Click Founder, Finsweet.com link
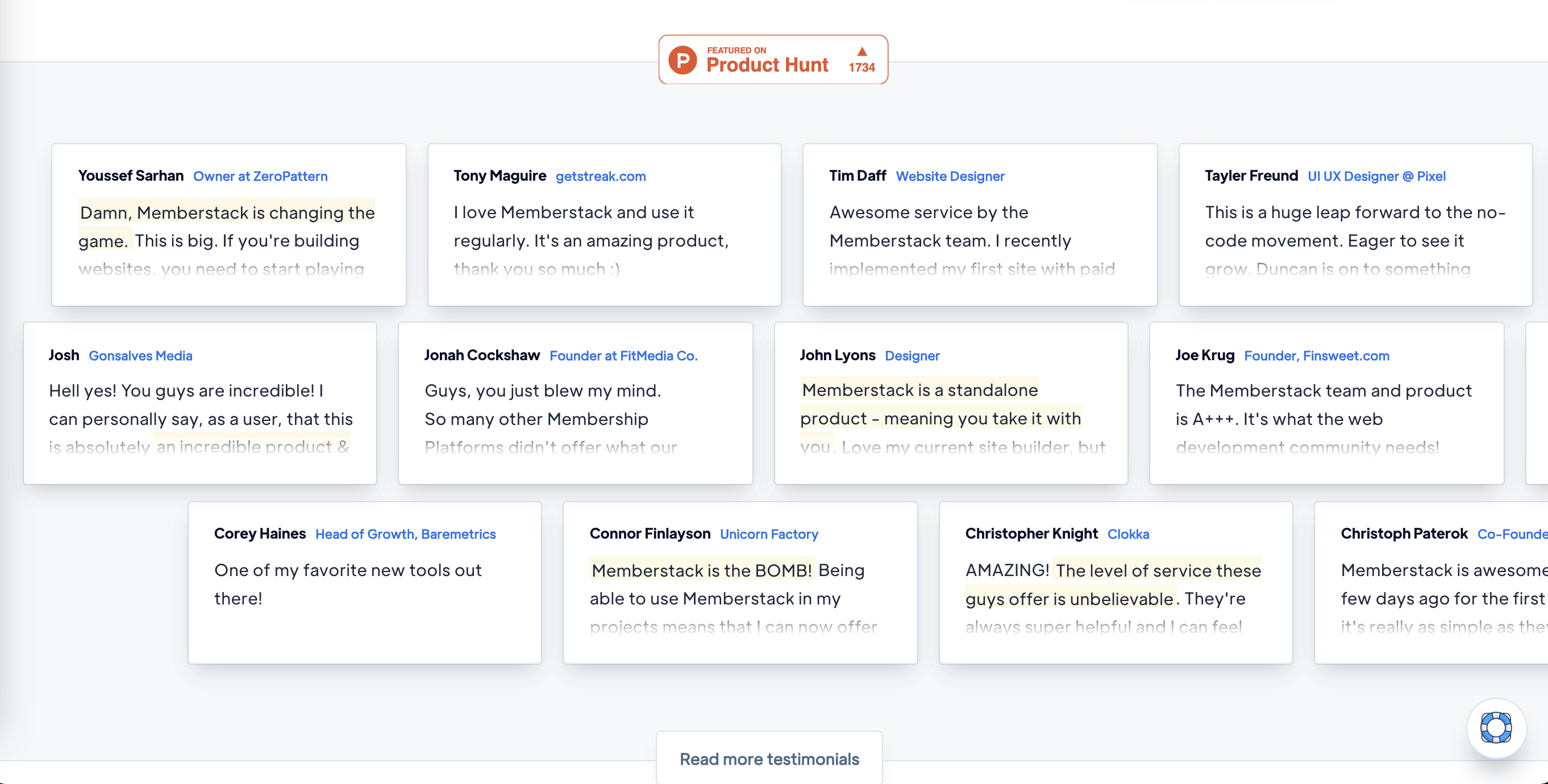 [x=1317, y=355]
